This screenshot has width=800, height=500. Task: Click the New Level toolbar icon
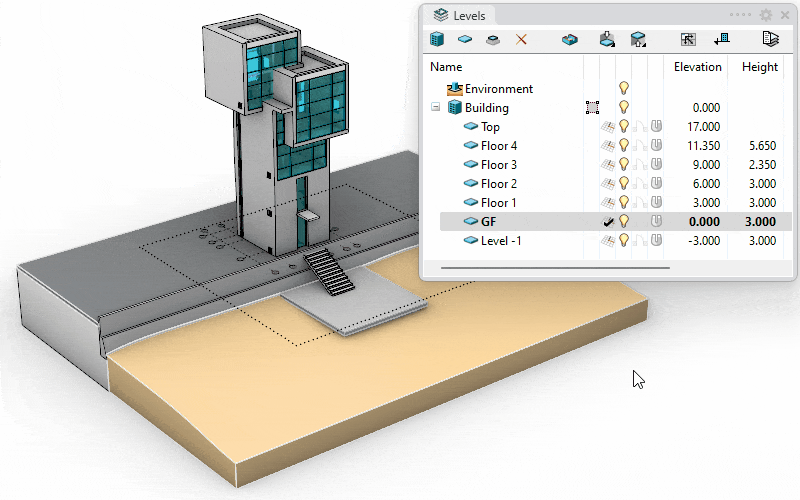[x=465, y=39]
